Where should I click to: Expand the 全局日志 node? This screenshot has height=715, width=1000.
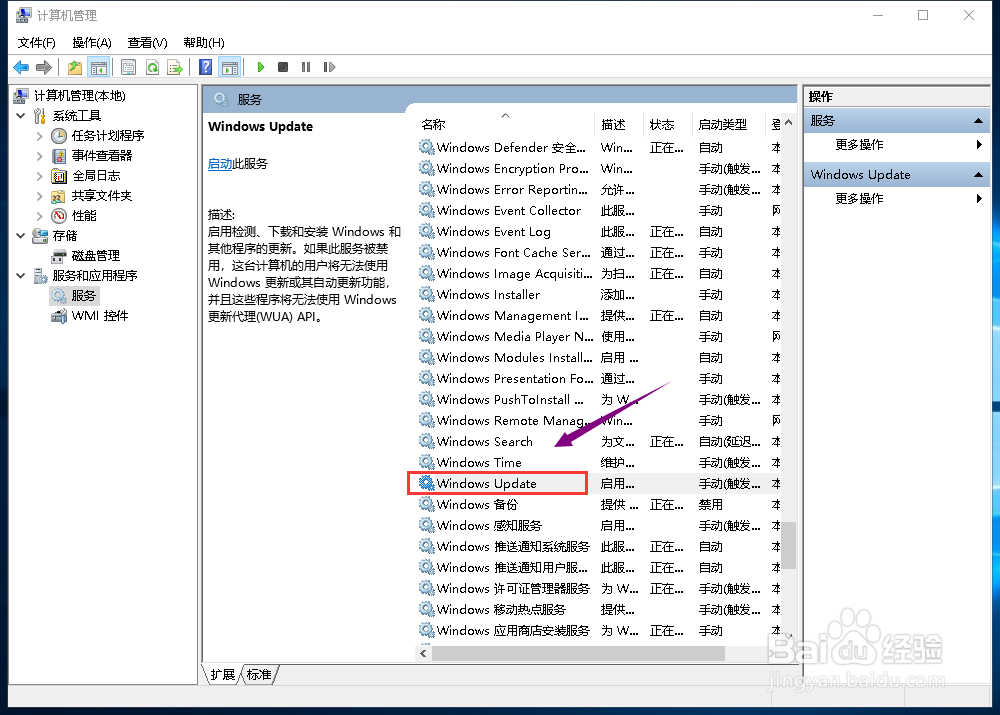click(40, 175)
